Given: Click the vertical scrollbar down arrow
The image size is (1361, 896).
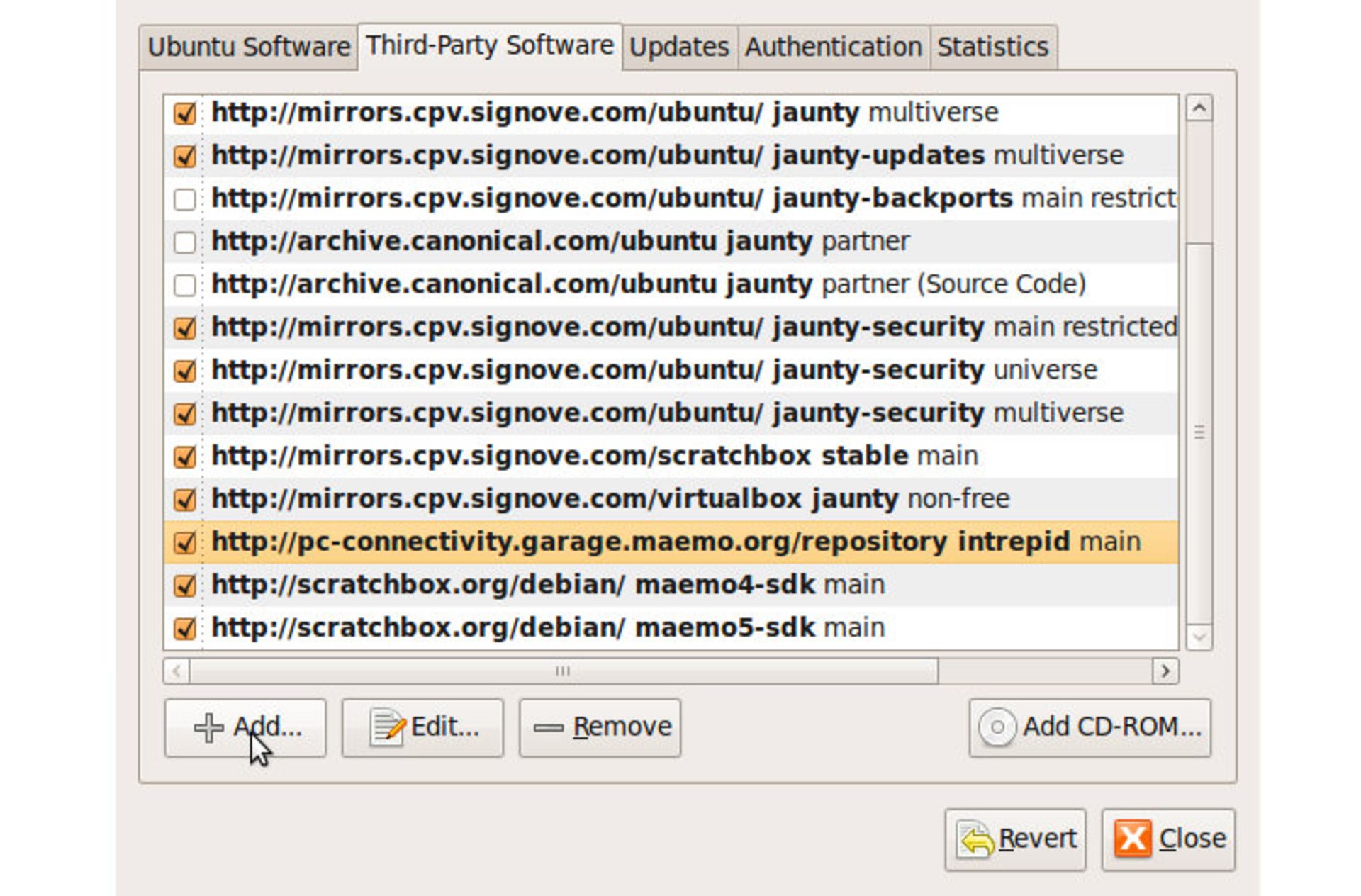Looking at the screenshot, I should (x=1199, y=636).
